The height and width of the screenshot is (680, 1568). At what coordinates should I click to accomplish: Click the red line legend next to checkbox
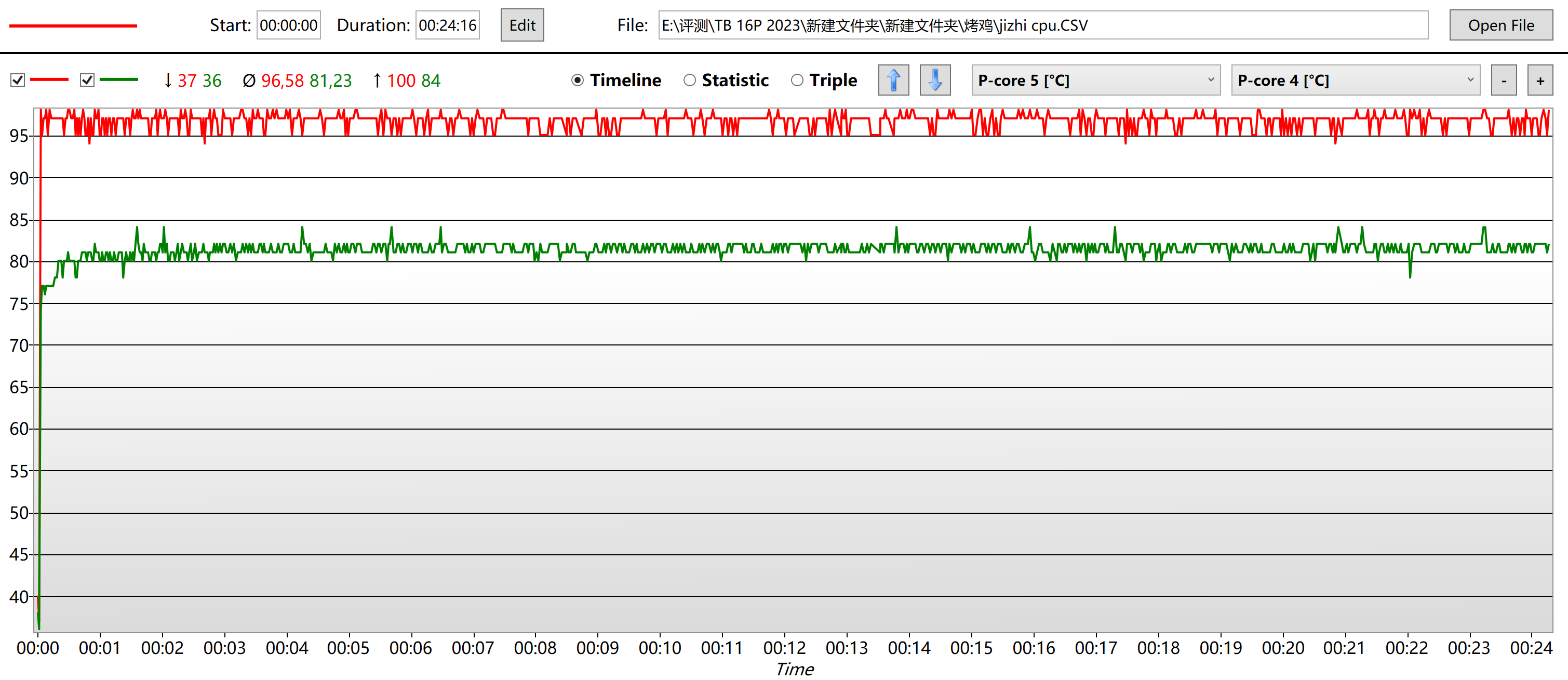click(49, 80)
